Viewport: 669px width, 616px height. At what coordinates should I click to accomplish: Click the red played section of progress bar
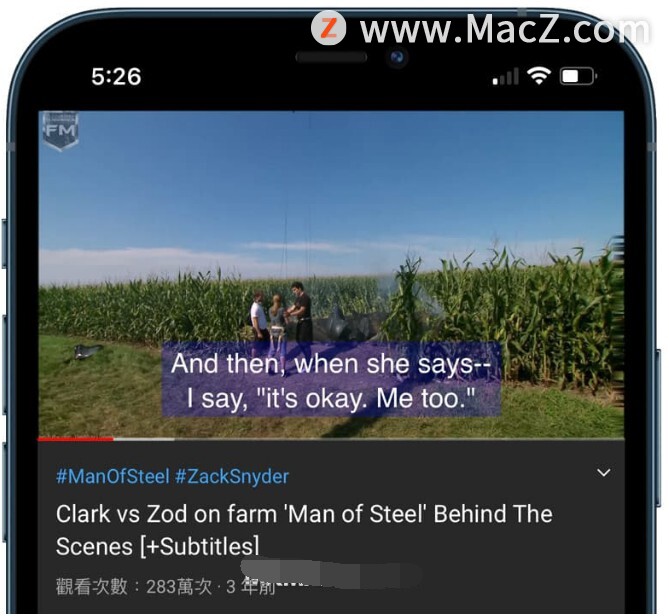coord(76,438)
